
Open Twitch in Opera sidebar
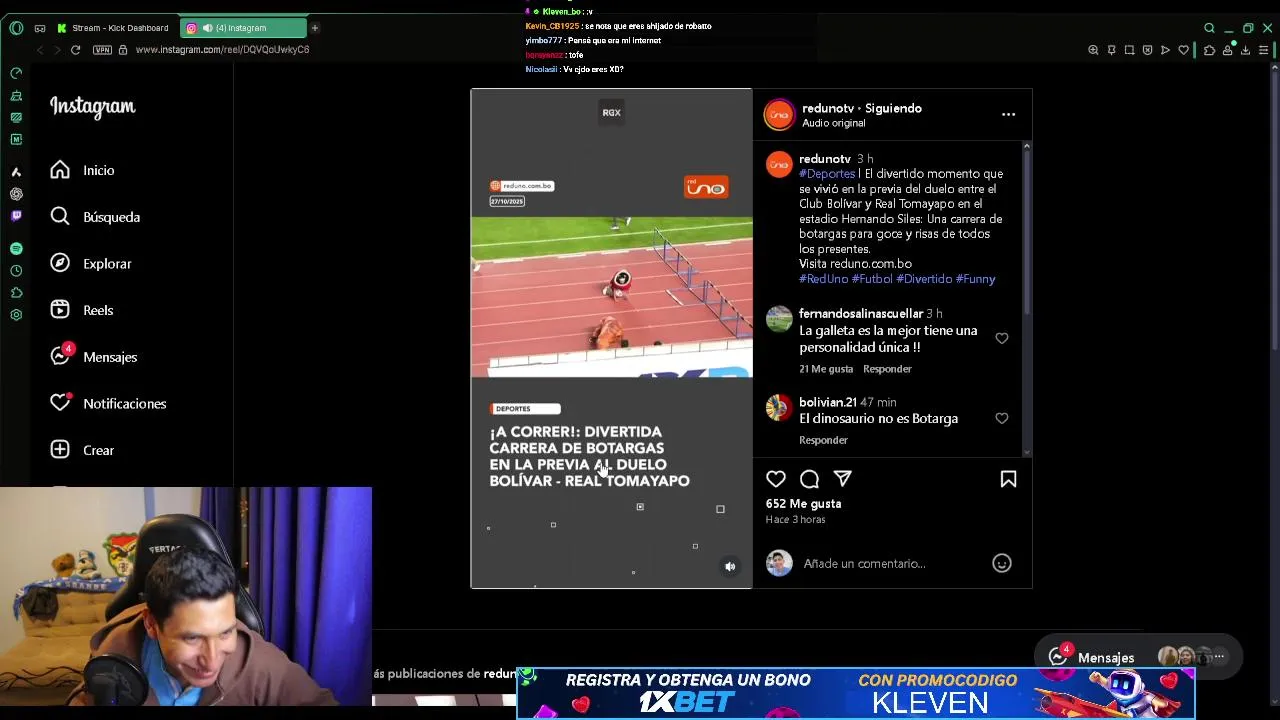point(16,216)
